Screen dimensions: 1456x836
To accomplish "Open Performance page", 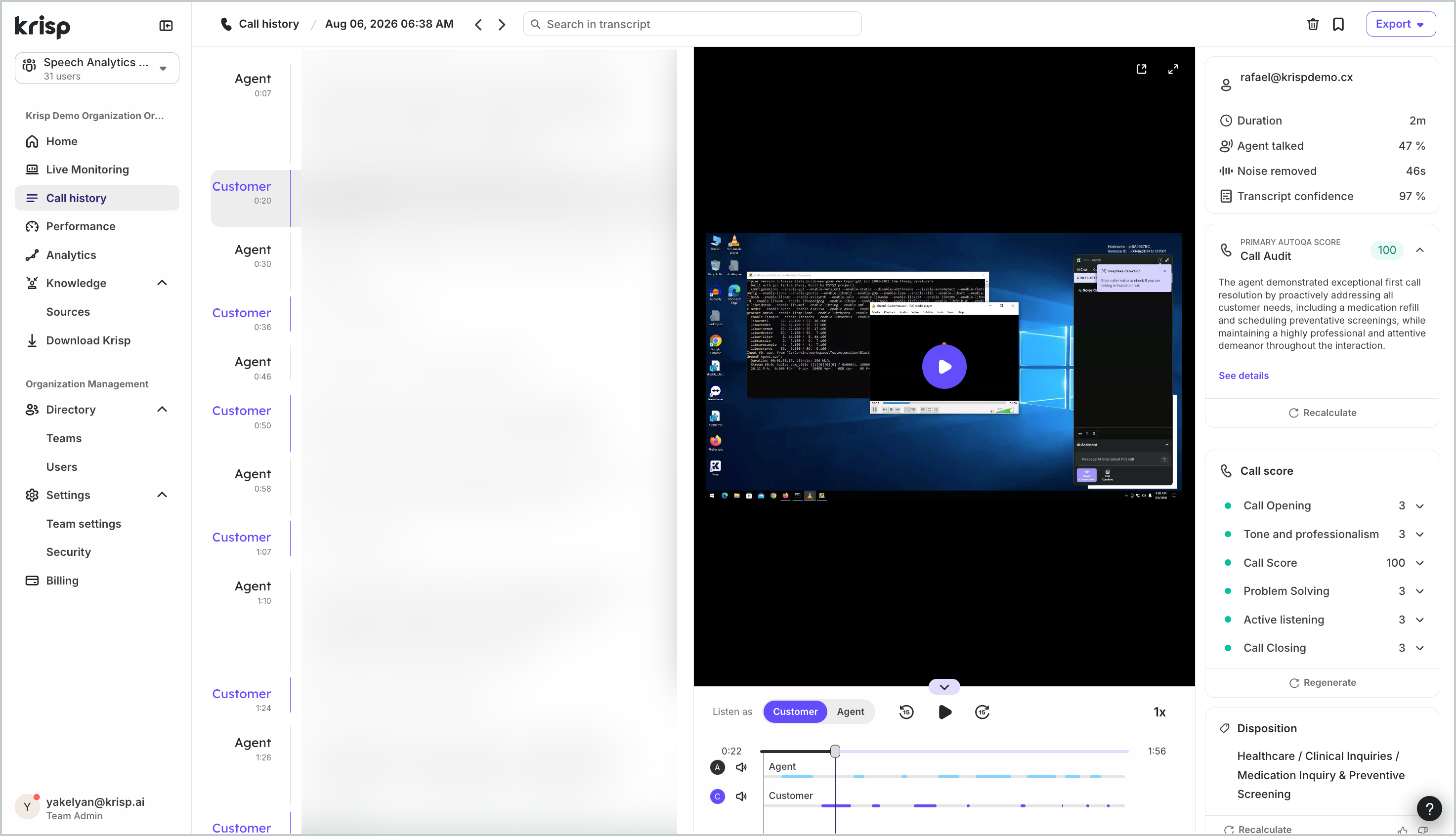I will tap(96, 226).
